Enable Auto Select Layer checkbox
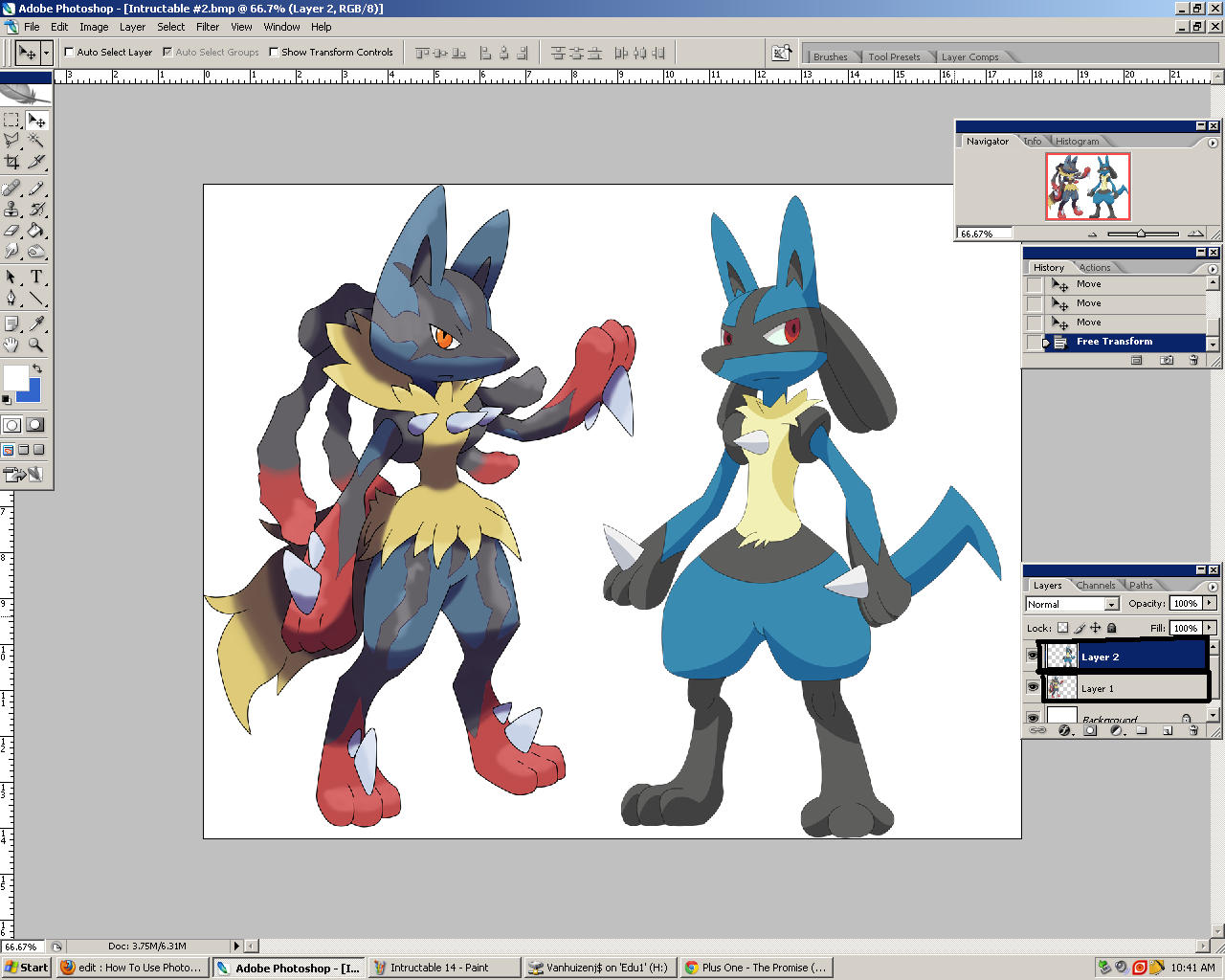Screen dimensions: 1225x980 69,53
